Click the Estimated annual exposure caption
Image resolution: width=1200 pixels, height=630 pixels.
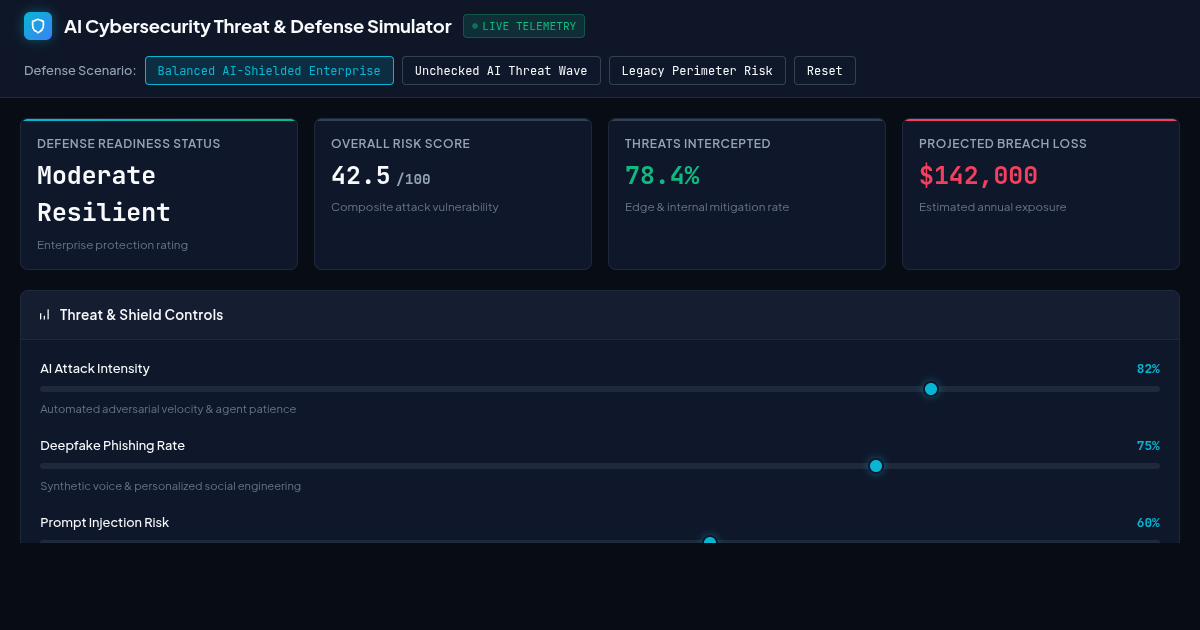(993, 207)
